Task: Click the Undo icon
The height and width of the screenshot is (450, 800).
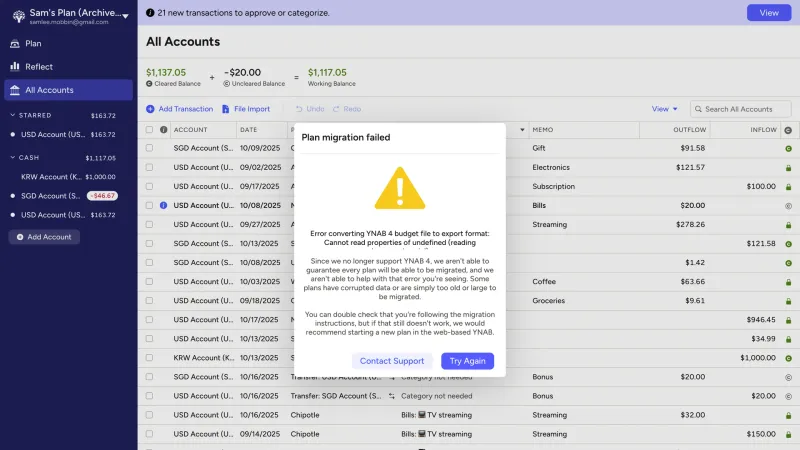Action: tap(299, 109)
